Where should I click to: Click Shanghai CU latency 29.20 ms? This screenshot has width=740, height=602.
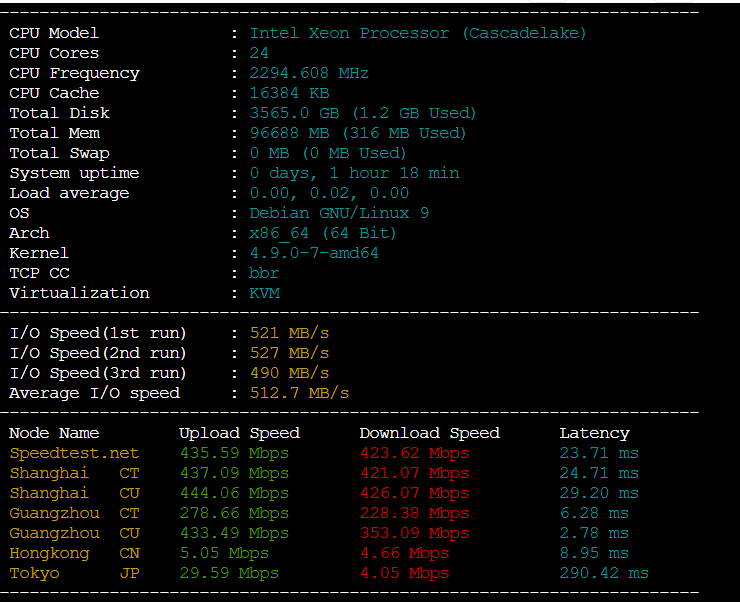(599, 493)
